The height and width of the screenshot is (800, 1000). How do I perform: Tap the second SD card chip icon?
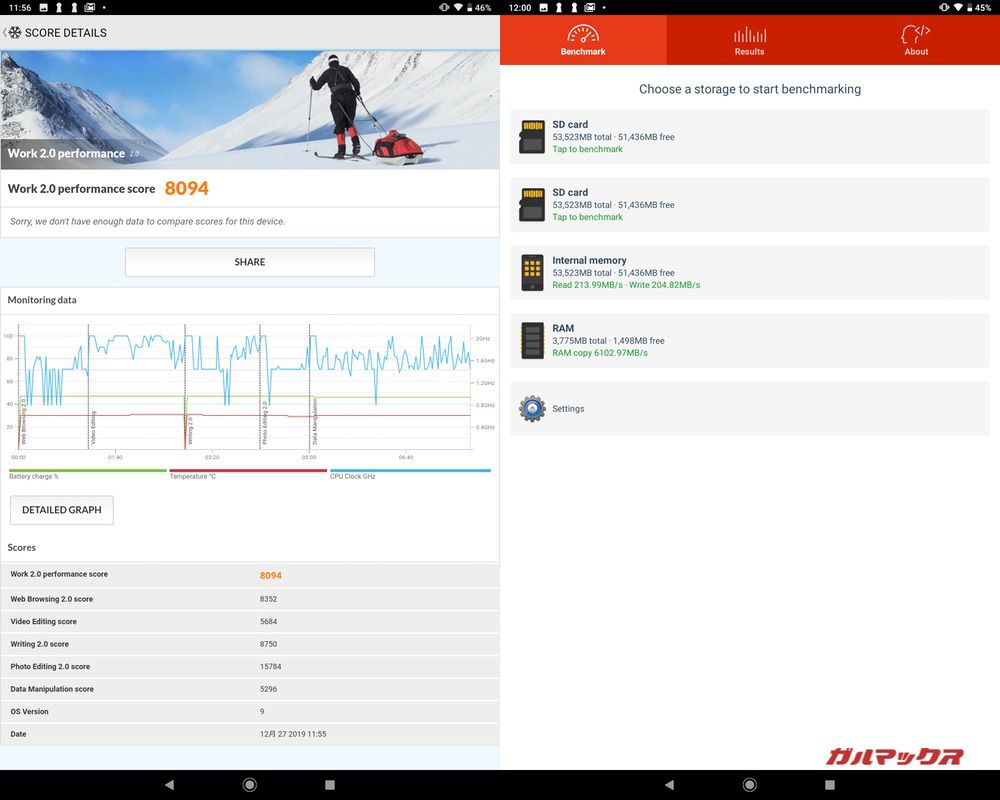coord(532,205)
